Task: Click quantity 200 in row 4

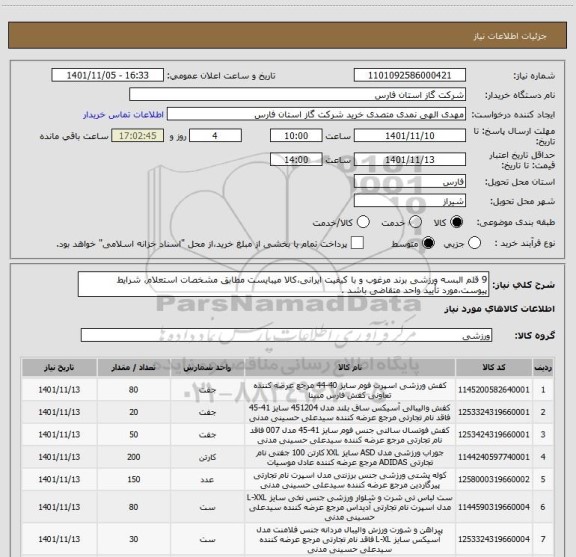Action: (x=134, y=457)
